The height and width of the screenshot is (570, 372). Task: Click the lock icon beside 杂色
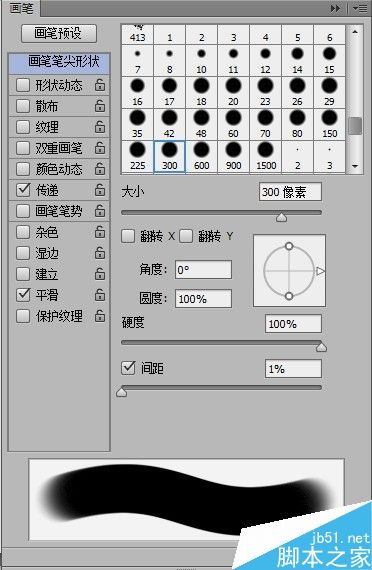(100, 232)
